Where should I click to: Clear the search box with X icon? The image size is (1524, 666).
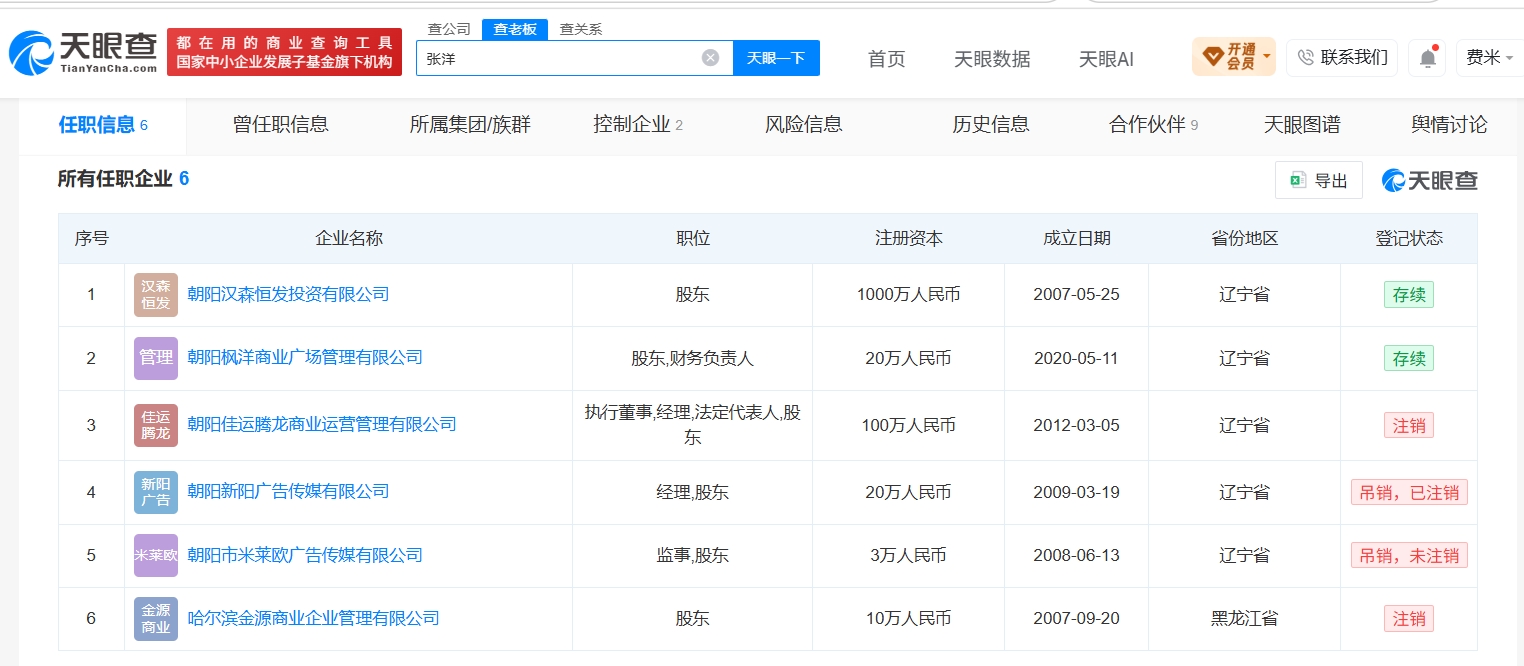(x=710, y=58)
